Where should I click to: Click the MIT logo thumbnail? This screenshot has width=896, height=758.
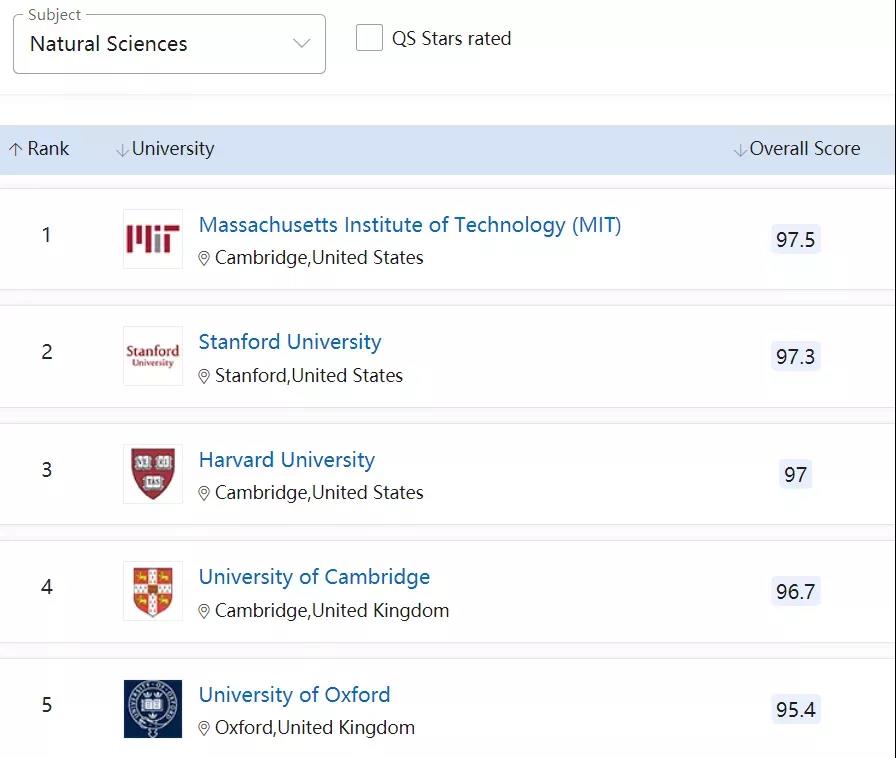pyautogui.click(x=153, y=239)
